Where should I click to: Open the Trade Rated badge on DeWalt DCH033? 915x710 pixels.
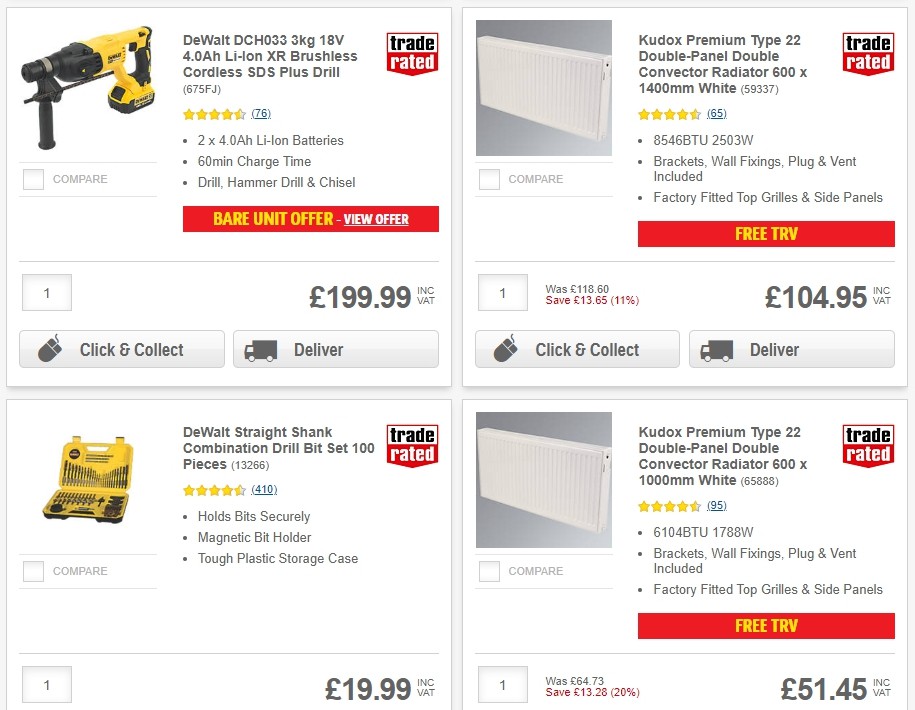click(412, 55)
